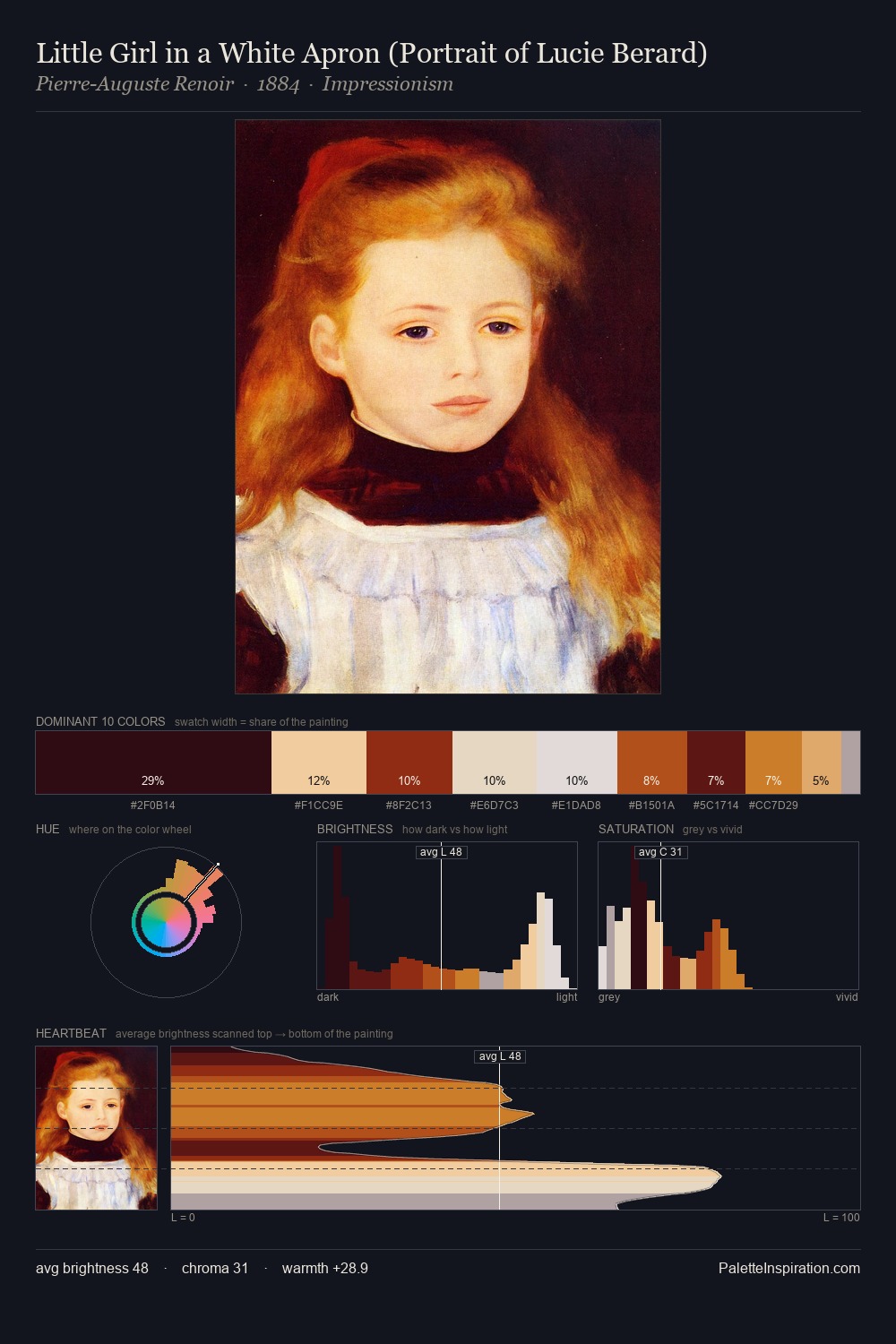This screenshot has width=896, height=1344.
Task: Select the orange-brown 8% swatch
Action: point(652,762)
